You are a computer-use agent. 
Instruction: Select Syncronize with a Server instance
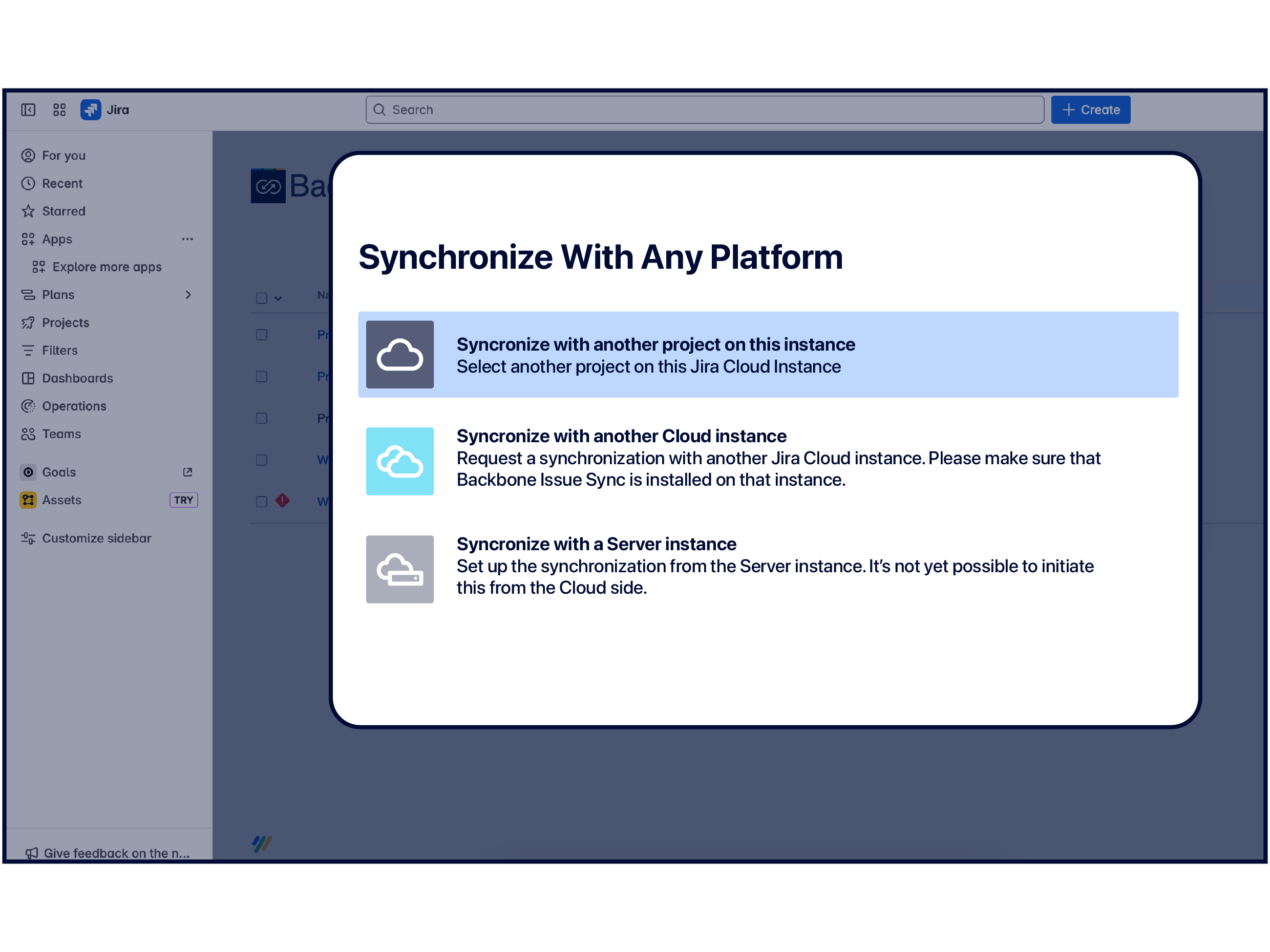[768, 569]
